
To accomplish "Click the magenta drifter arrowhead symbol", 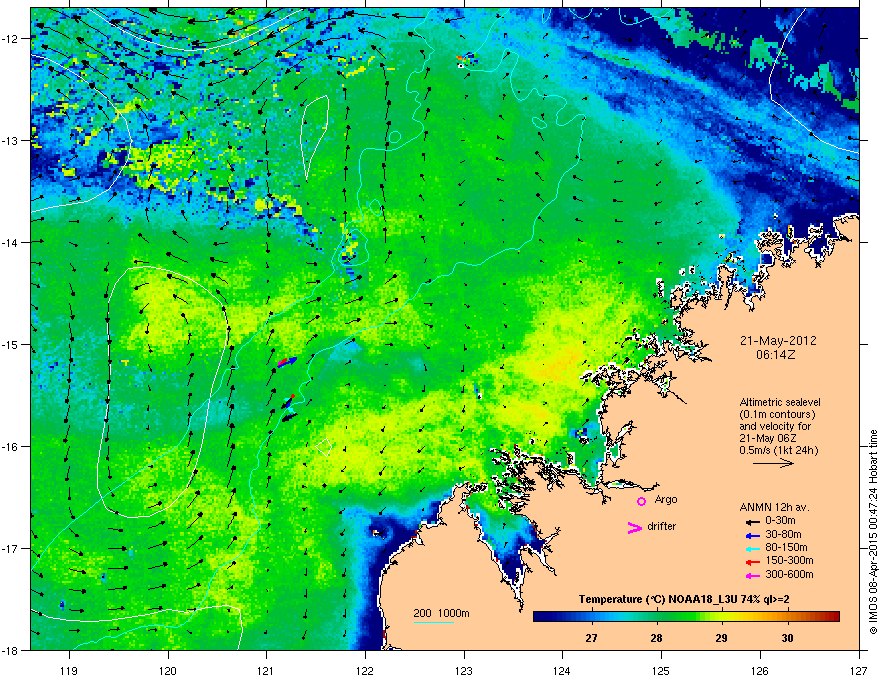I will click(x=634, y=528).
